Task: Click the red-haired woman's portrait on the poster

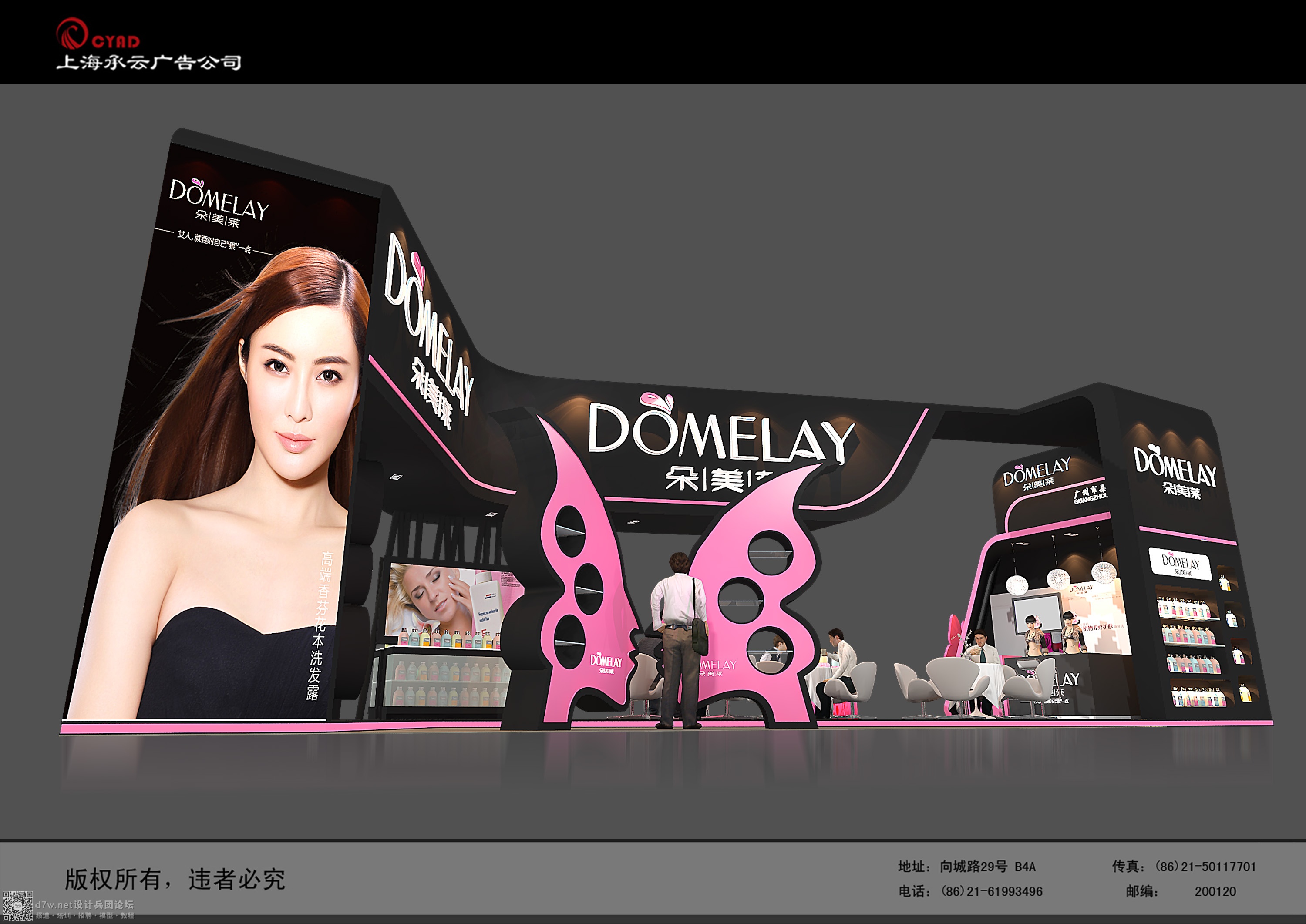Action: coord(228,484)
